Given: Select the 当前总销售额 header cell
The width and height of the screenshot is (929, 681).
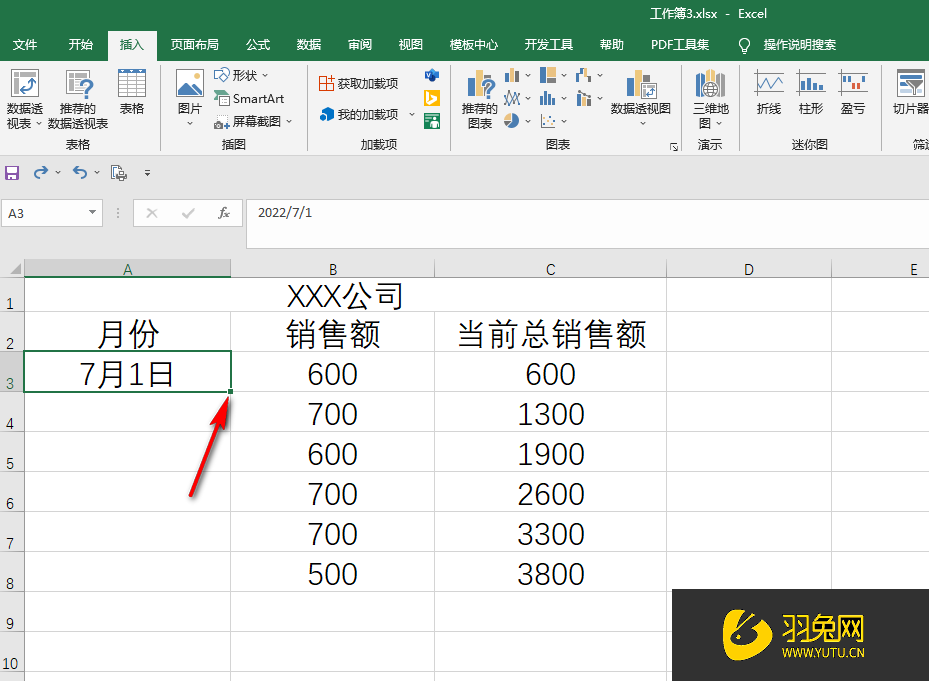Looking at the screenshot, I should point(550,332).
